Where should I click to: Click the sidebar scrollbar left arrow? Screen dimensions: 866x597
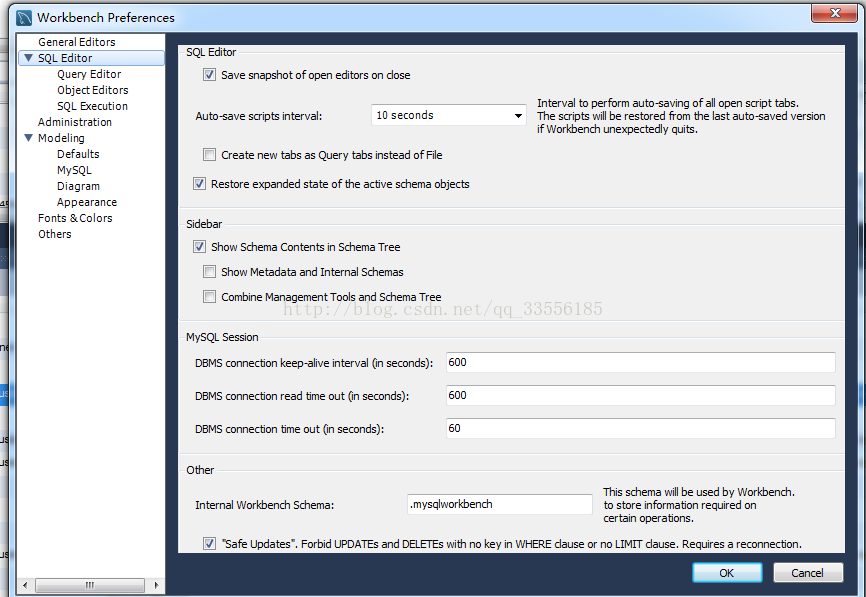click(25, 585)
